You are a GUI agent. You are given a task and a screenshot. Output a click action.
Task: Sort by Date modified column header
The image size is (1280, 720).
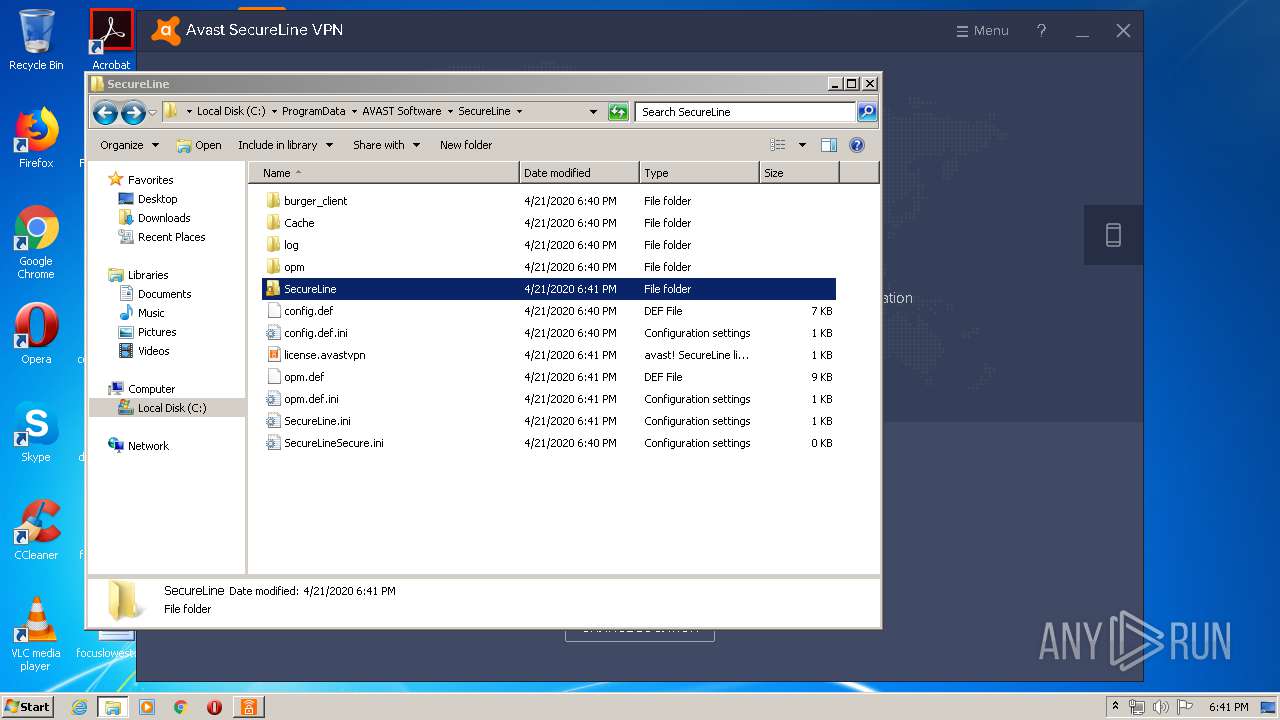click(x=580, y=173)
